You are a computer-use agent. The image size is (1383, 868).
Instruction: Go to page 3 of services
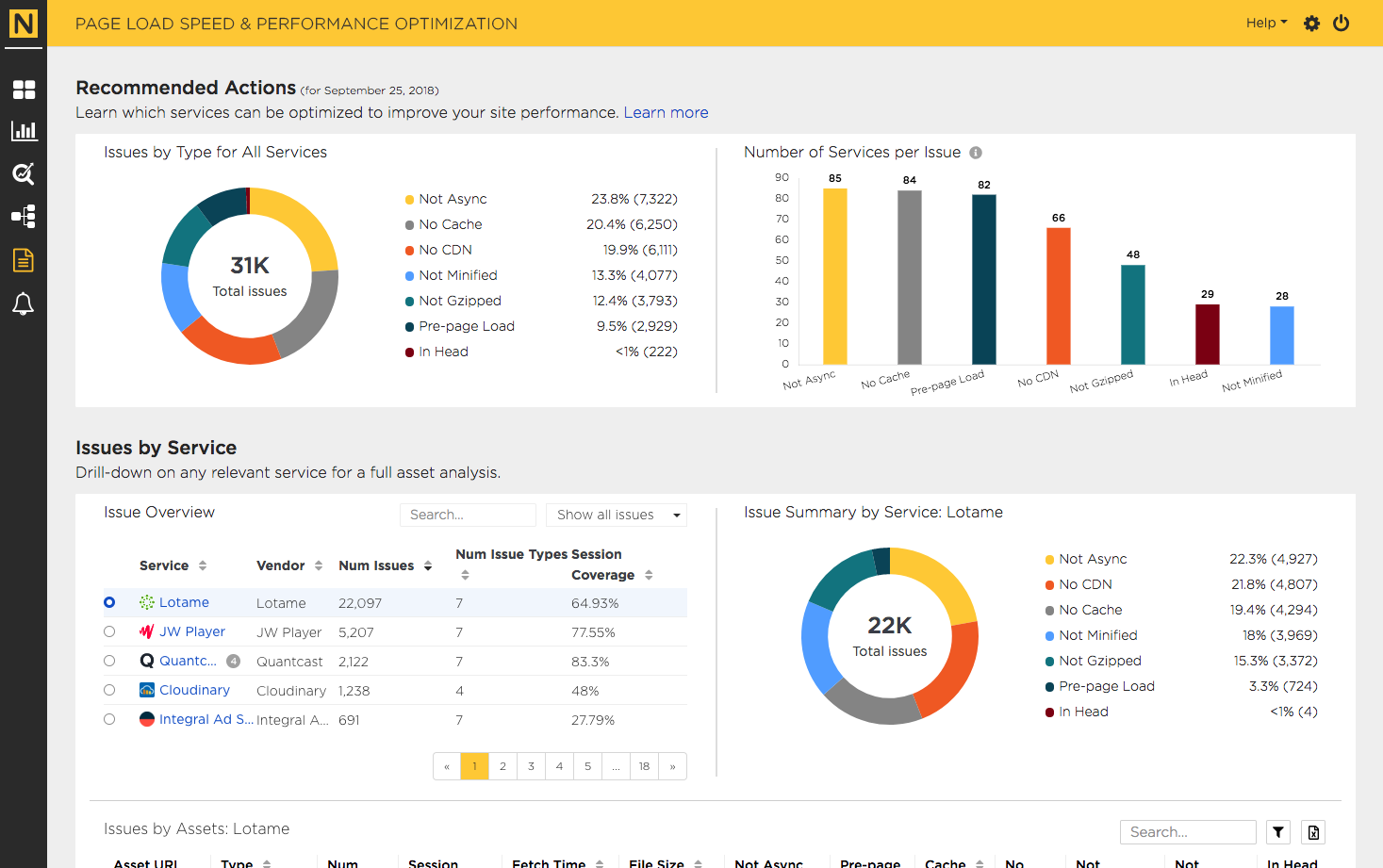(x=532, y=766)
